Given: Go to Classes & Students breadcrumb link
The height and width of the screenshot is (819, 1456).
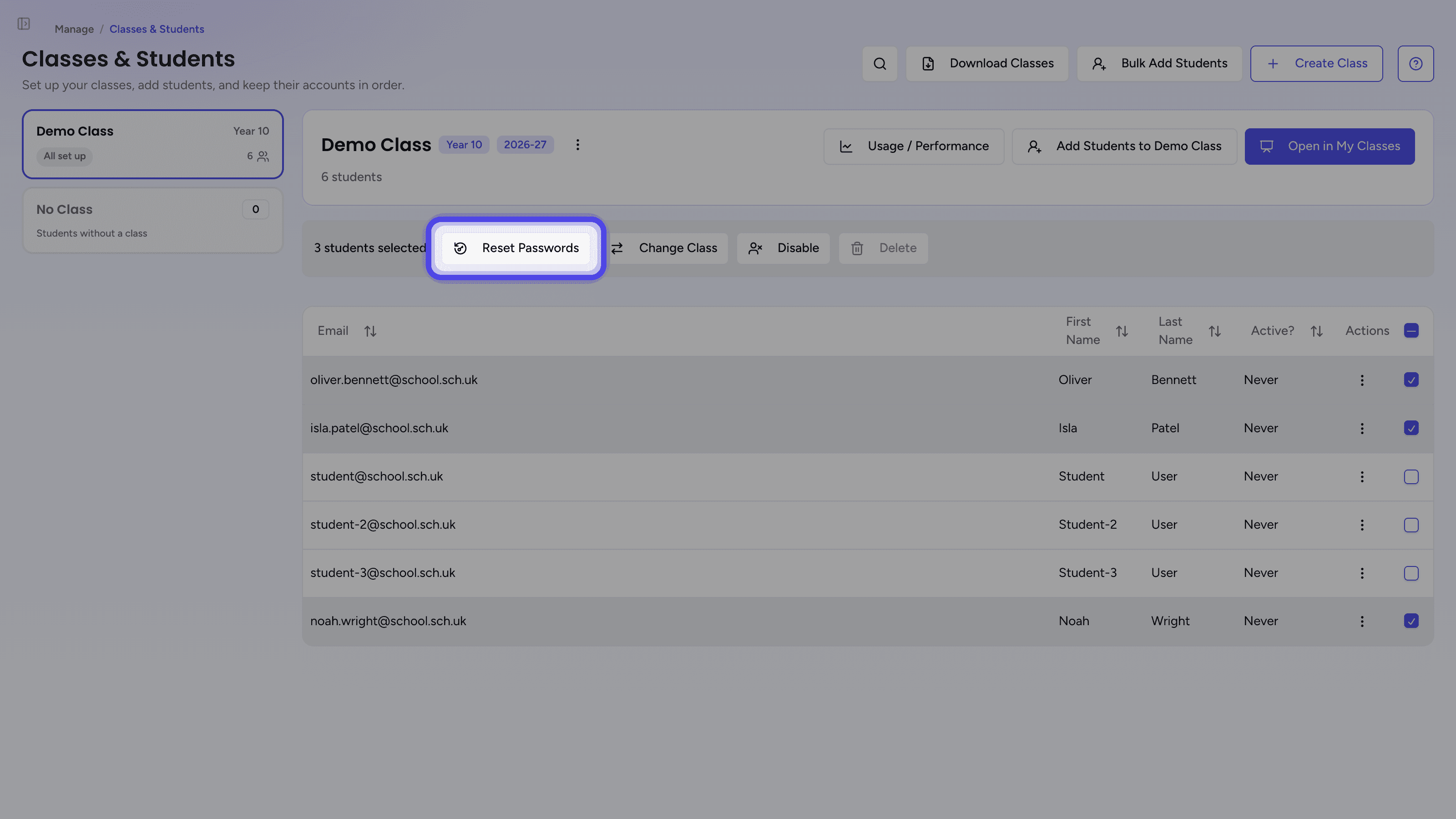Looking at the screenshot, I should pyautogui.click(x=157, y=29).
